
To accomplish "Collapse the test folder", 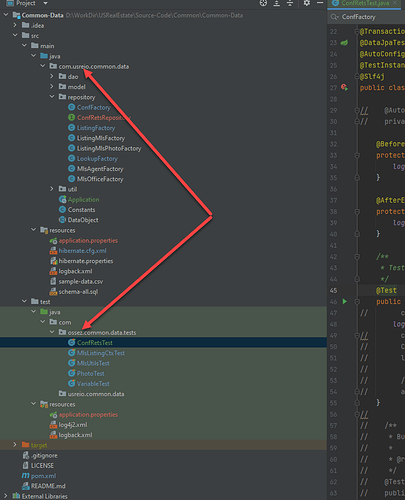I will tap(24, 302).
